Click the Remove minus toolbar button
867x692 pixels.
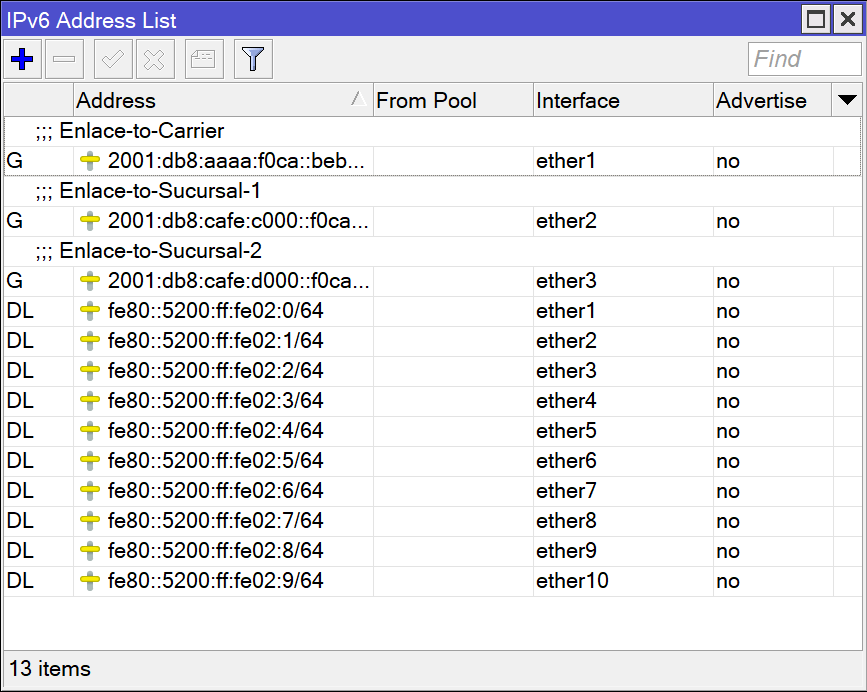click(64, 60)
